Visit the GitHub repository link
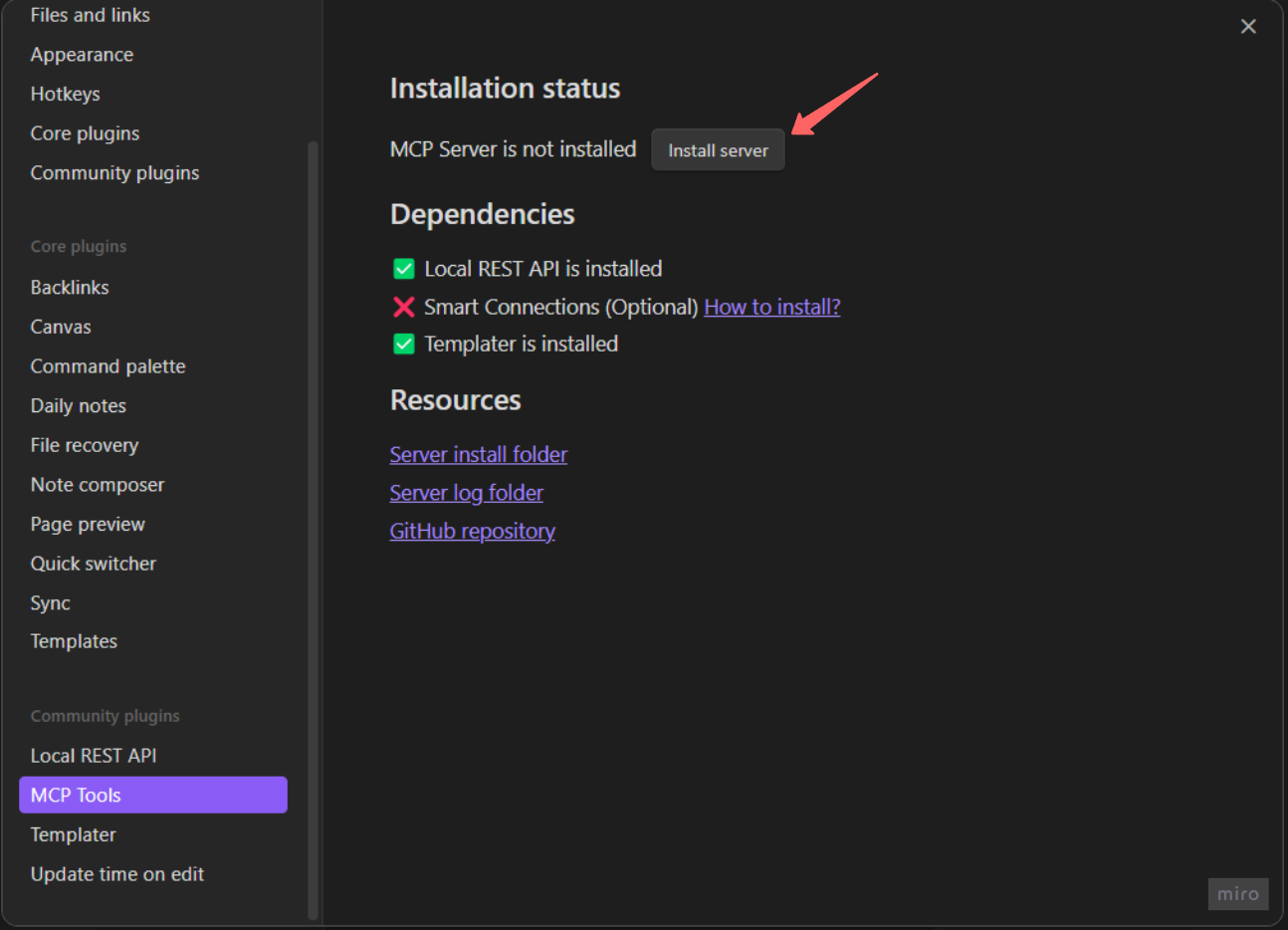The width and height of the screenshot is (1288, 930). (x=472, y=531)
